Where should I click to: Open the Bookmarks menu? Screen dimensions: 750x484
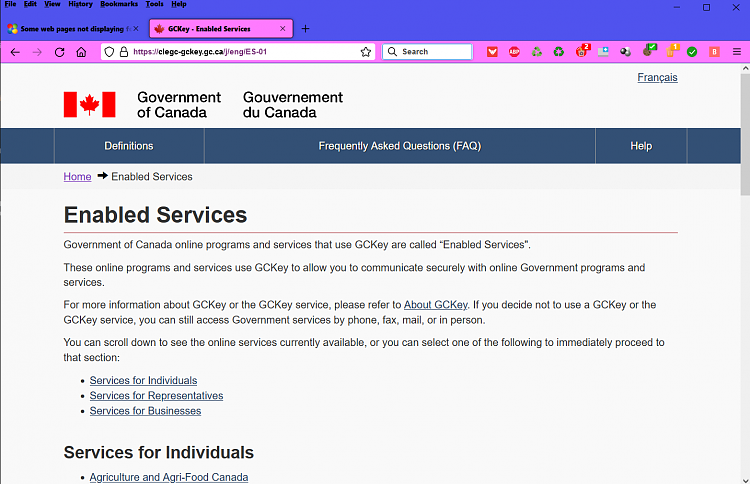click(119, 4)
